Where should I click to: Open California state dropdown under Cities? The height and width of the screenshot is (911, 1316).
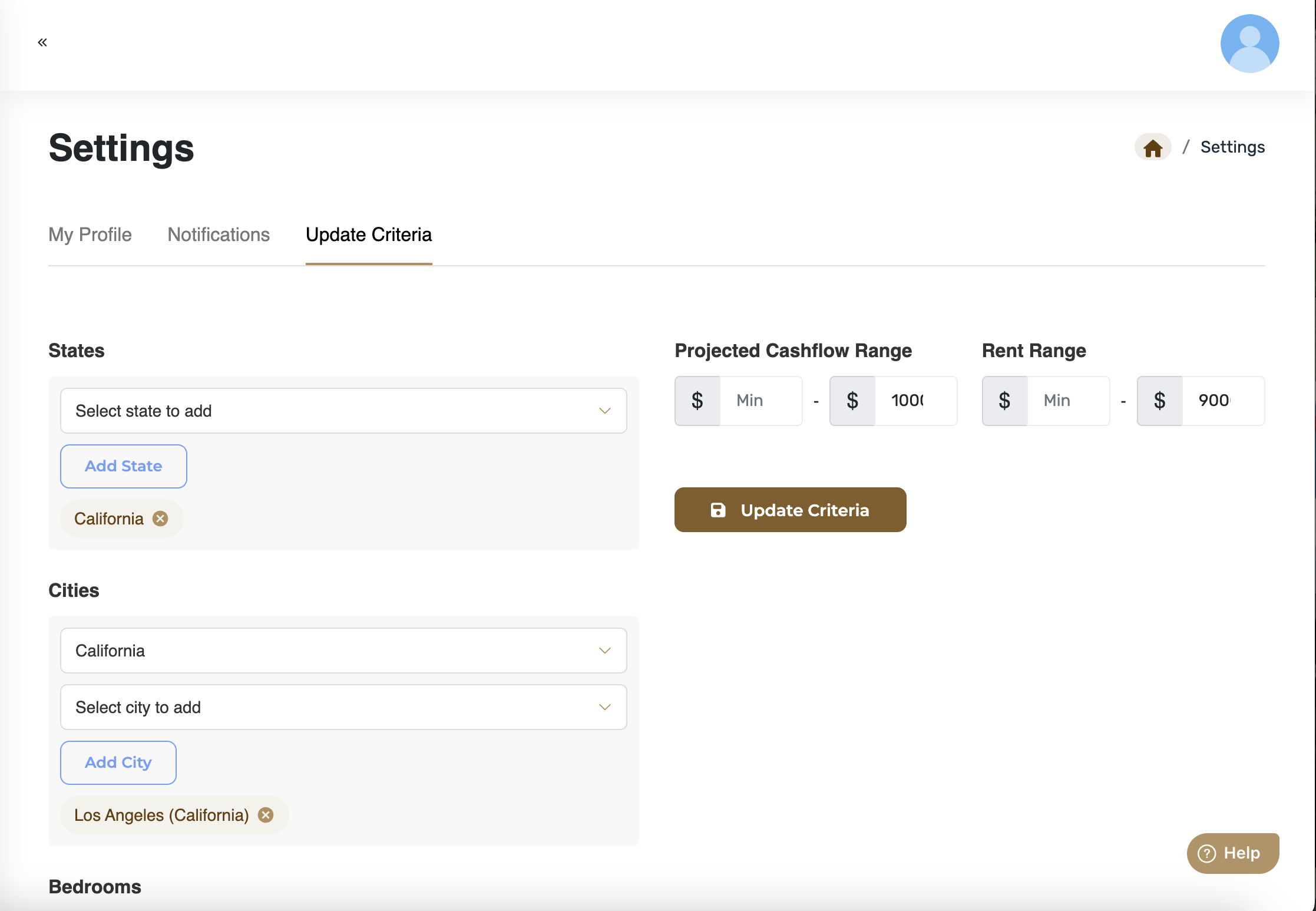point(343,651)
